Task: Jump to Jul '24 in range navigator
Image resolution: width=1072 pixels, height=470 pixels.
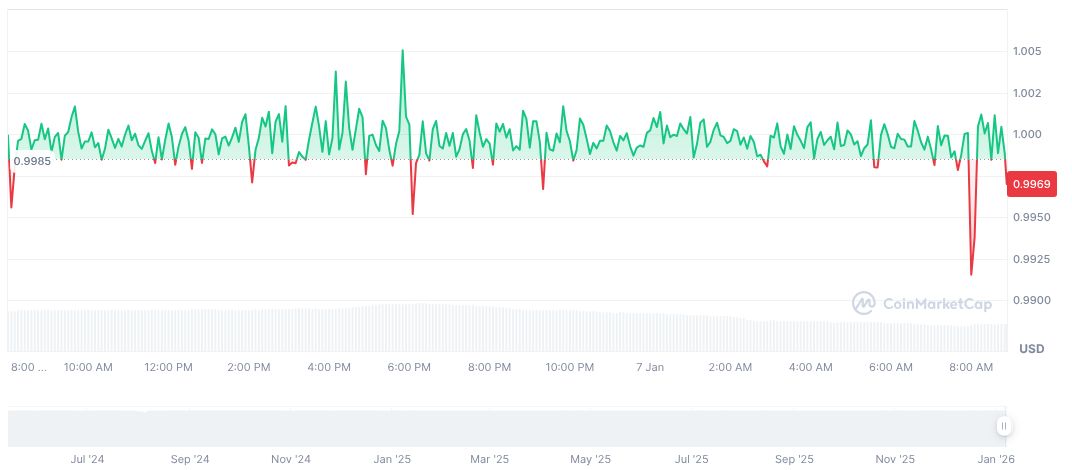Action: point(88,459)
